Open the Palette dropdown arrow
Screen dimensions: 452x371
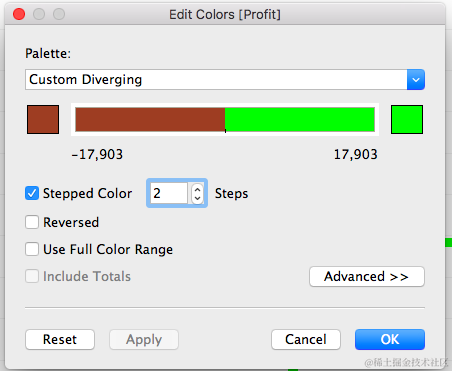416,80
